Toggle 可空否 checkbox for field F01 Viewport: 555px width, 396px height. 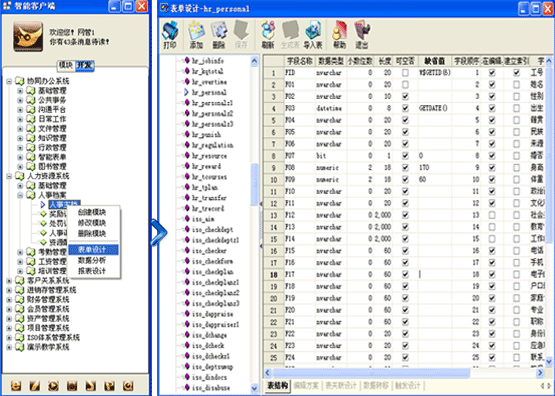pyautogui.click(x=405, y=85)
